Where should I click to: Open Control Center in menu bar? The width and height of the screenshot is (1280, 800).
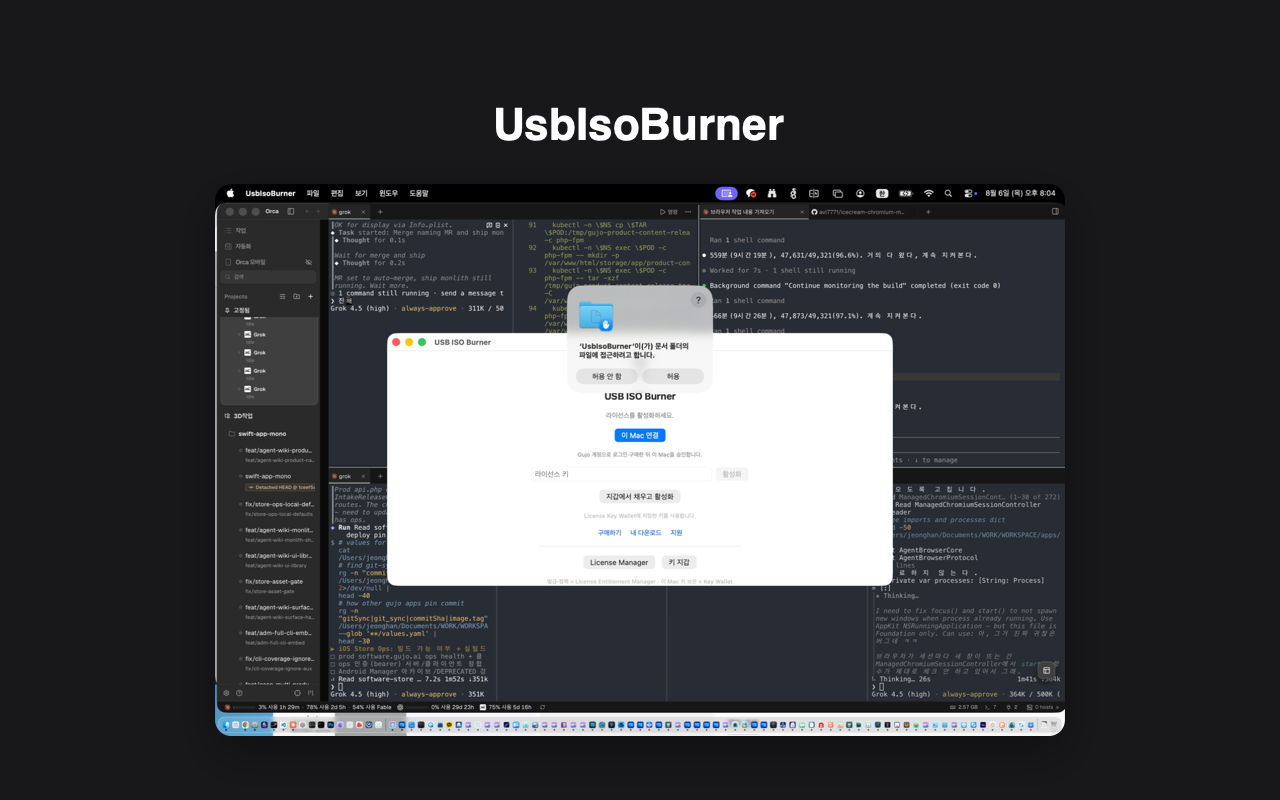point(969,193)
